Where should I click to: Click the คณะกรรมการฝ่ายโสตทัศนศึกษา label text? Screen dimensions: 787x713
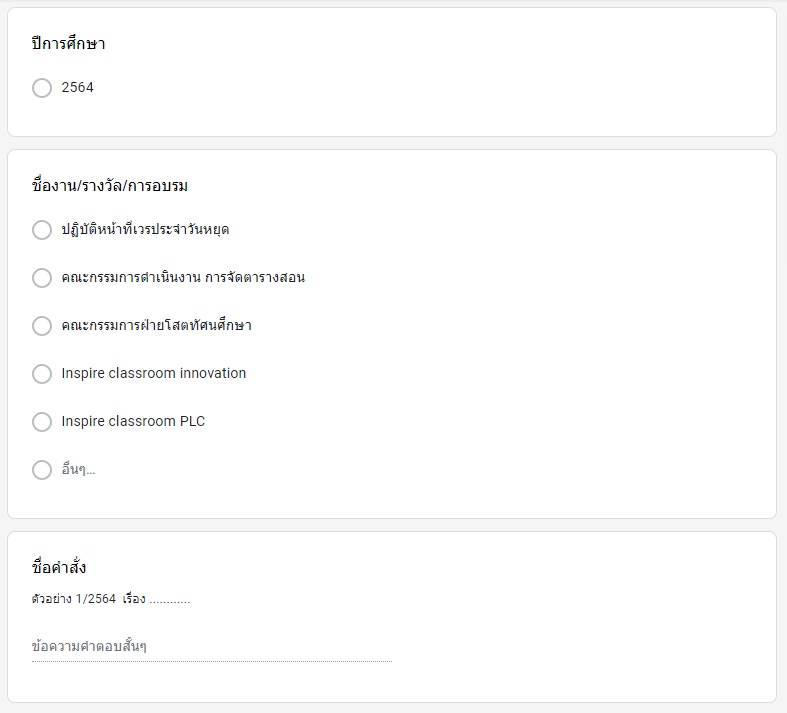156,325
